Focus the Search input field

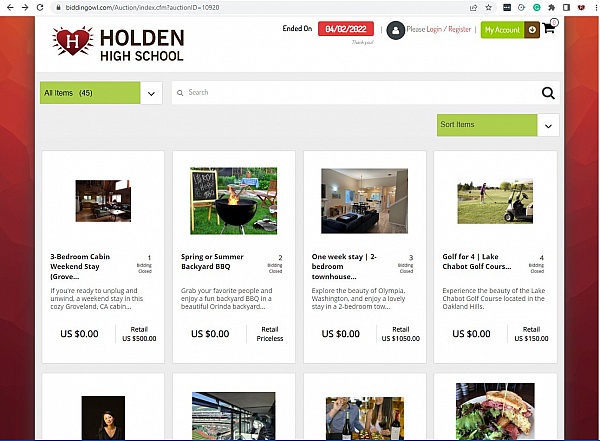click(x=360, y=92)
